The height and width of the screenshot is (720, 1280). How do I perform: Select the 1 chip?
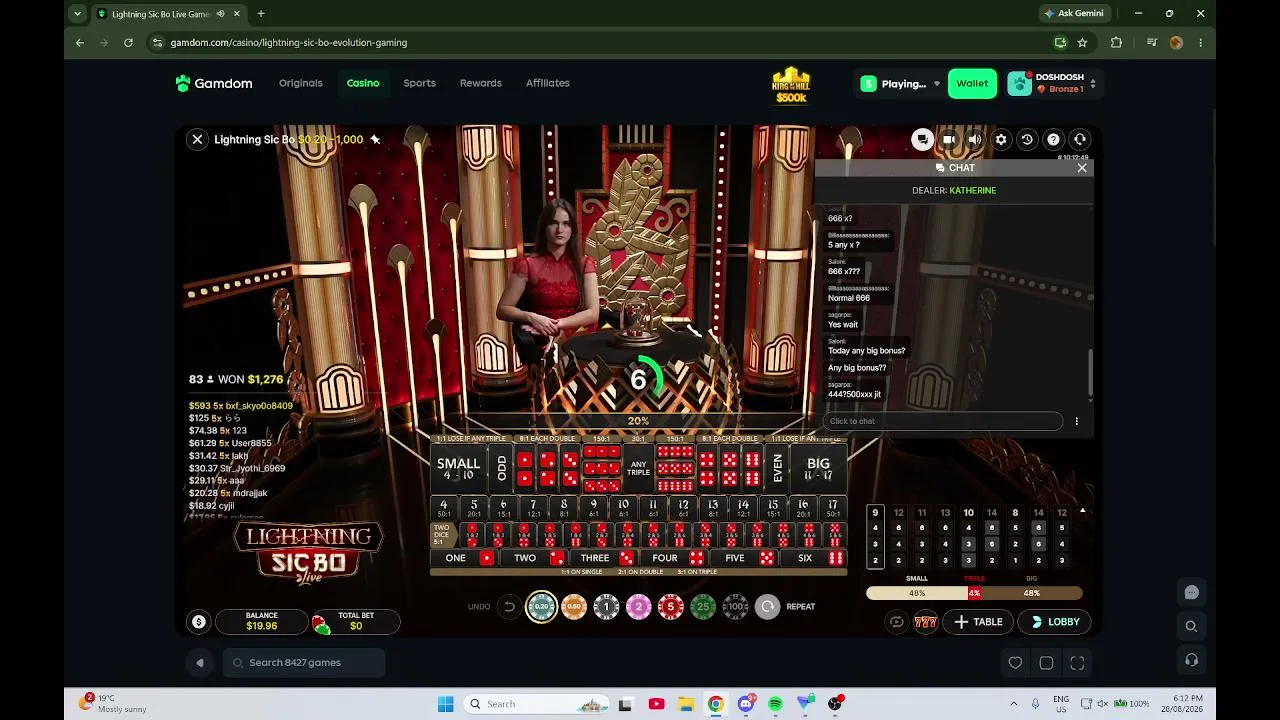point(606,606)
